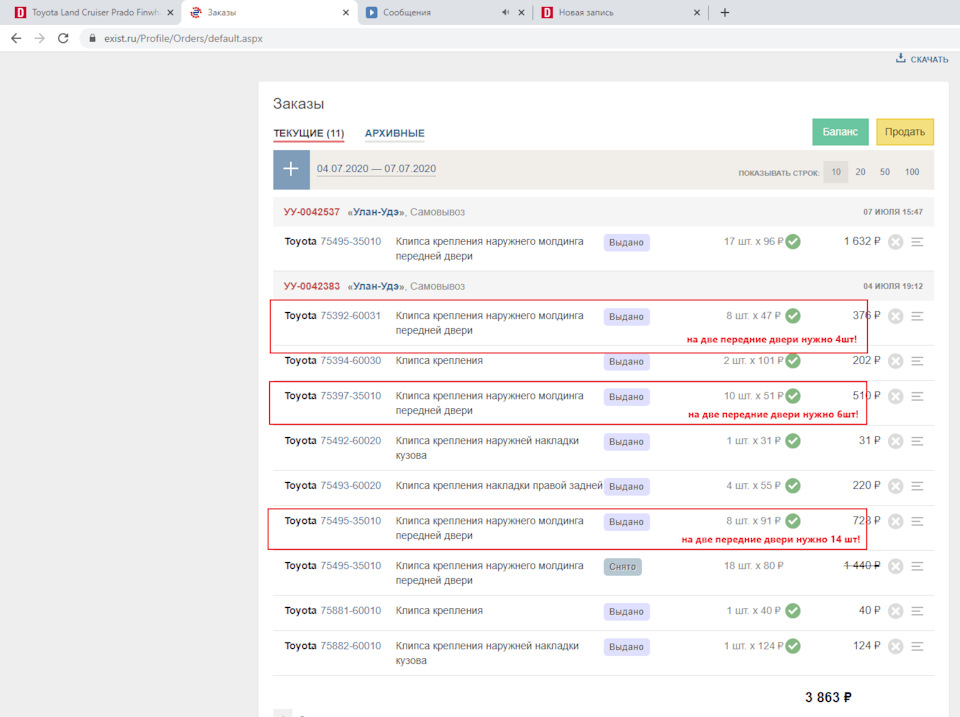Open the row menu for 75392-60031

pyautogui.click(x=917, y=317)
